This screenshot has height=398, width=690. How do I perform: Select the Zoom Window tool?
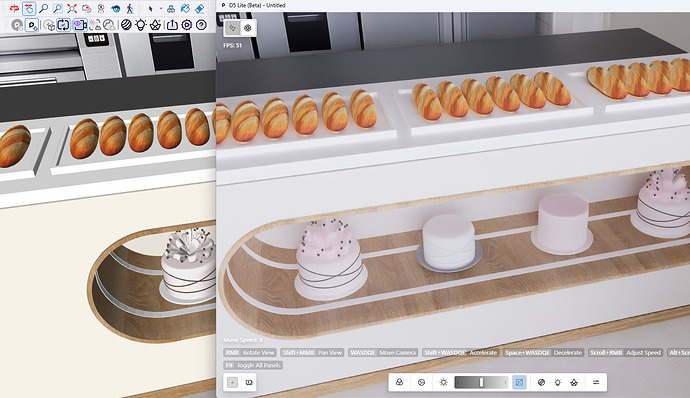(58, 8)
